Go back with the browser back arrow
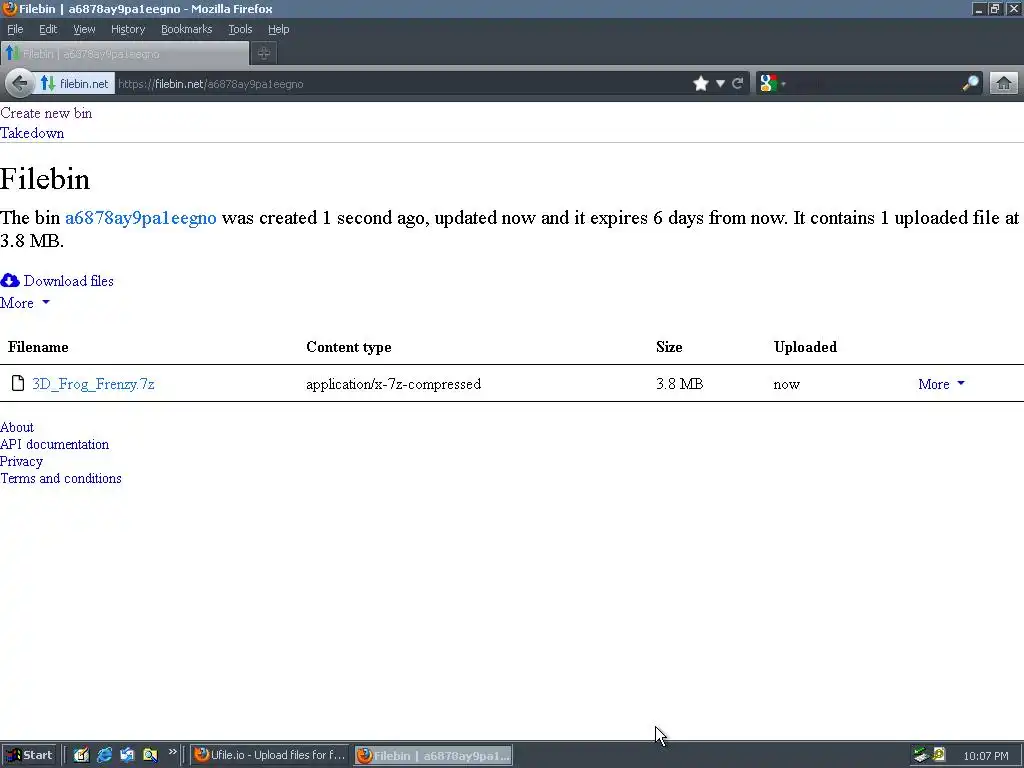 tap(20, 84)
